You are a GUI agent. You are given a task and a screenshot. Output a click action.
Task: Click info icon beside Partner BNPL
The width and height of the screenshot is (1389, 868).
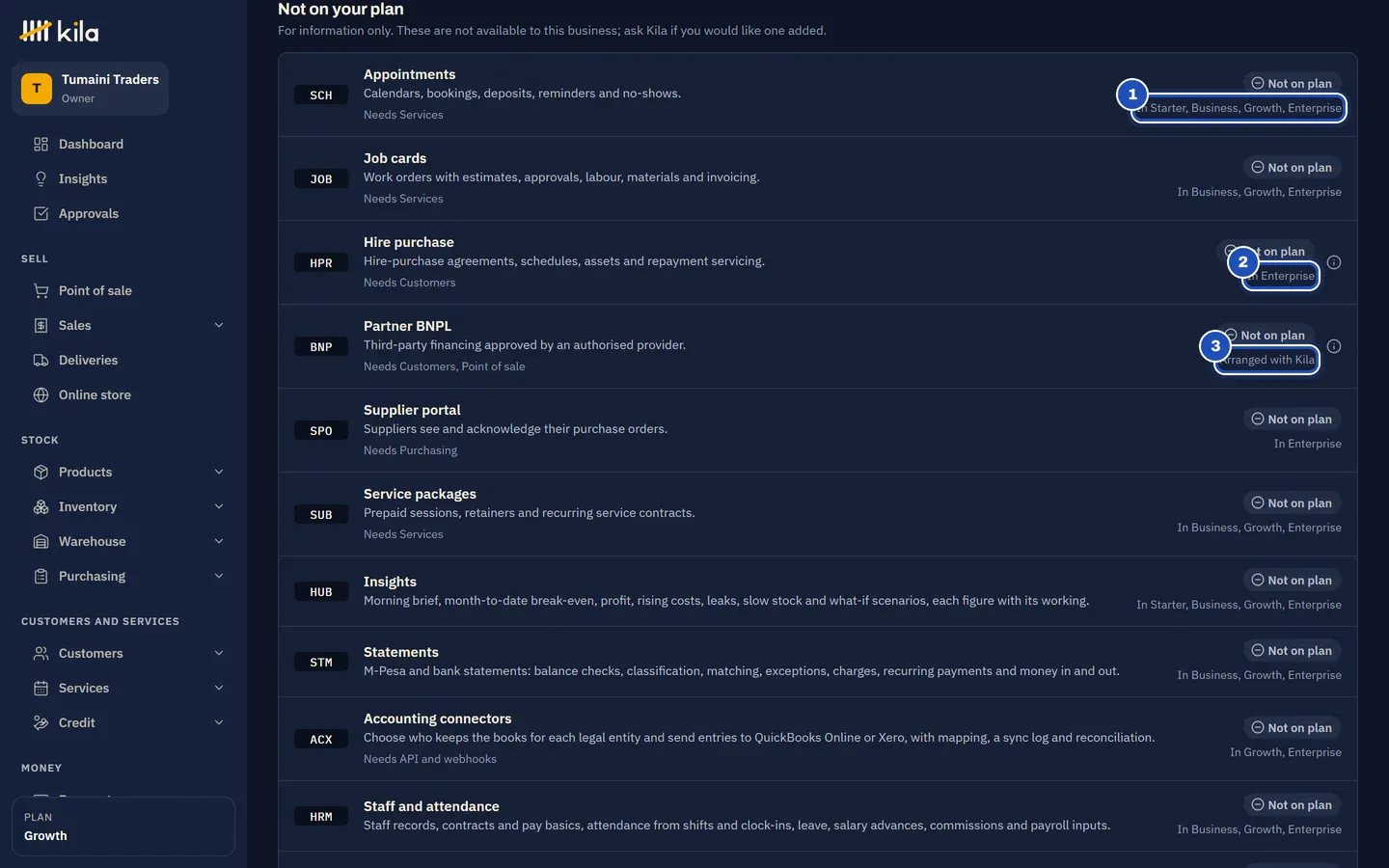click(1334, 346)
